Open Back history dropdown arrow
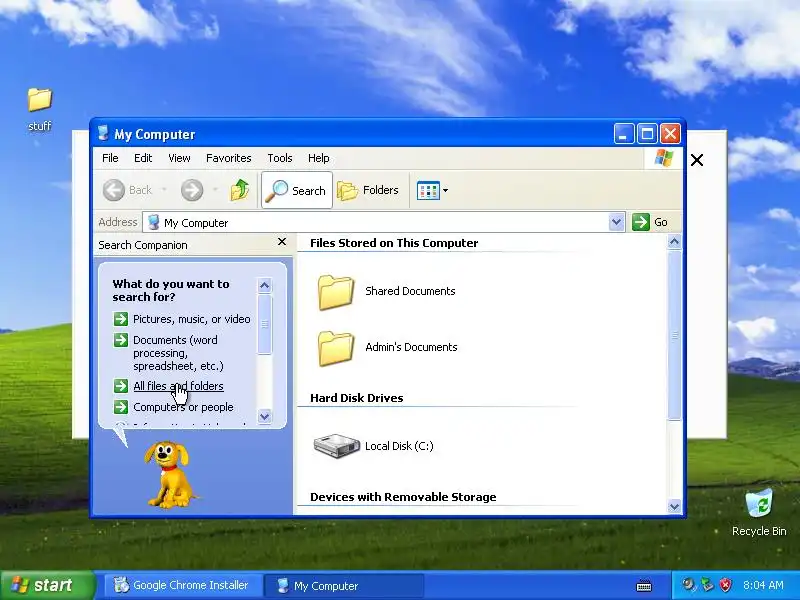 pyautogui.click(x=164, y=190)
